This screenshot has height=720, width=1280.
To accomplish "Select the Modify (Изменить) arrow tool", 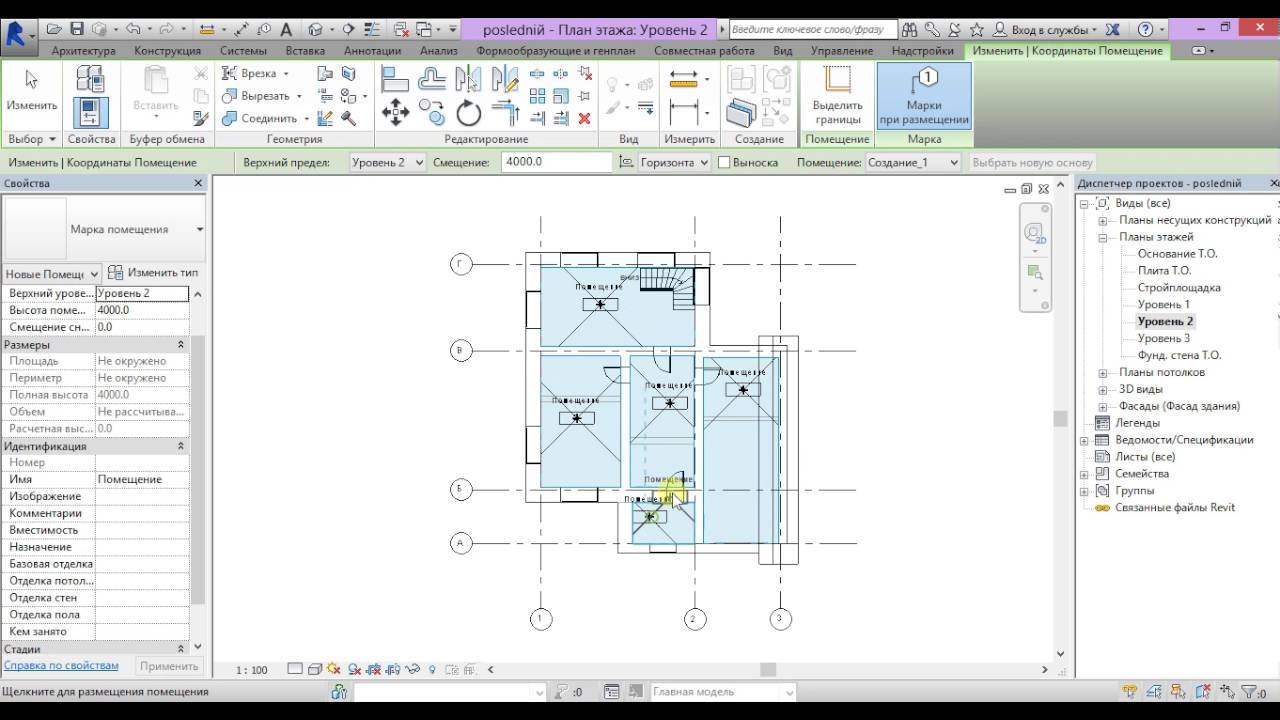I will 31,89.
